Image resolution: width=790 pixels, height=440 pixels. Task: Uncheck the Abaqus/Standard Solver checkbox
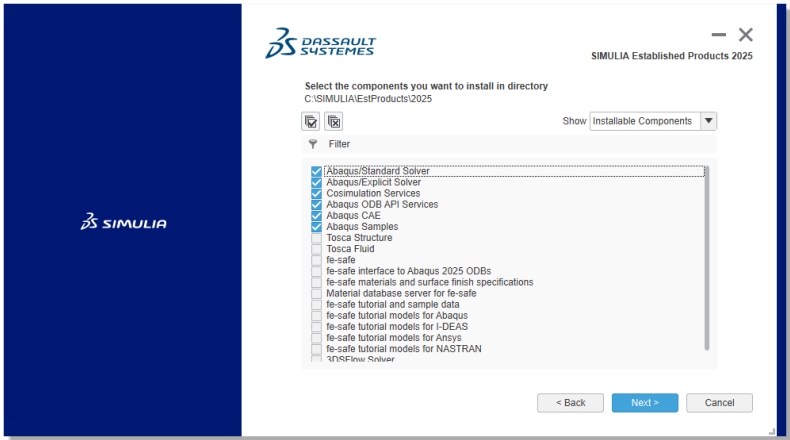tap(317, 172)
